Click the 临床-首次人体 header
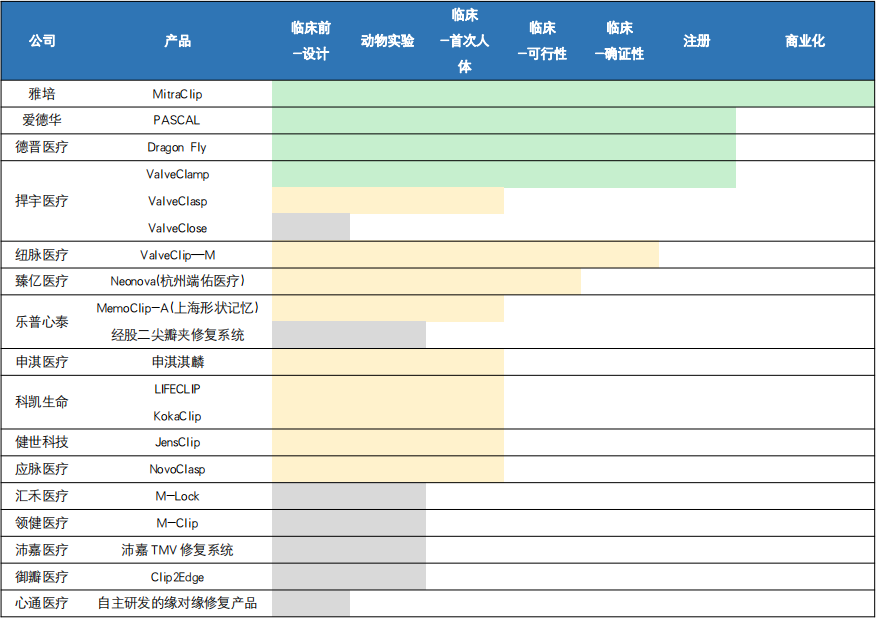877x619 pixels. (x=464, y=41)
